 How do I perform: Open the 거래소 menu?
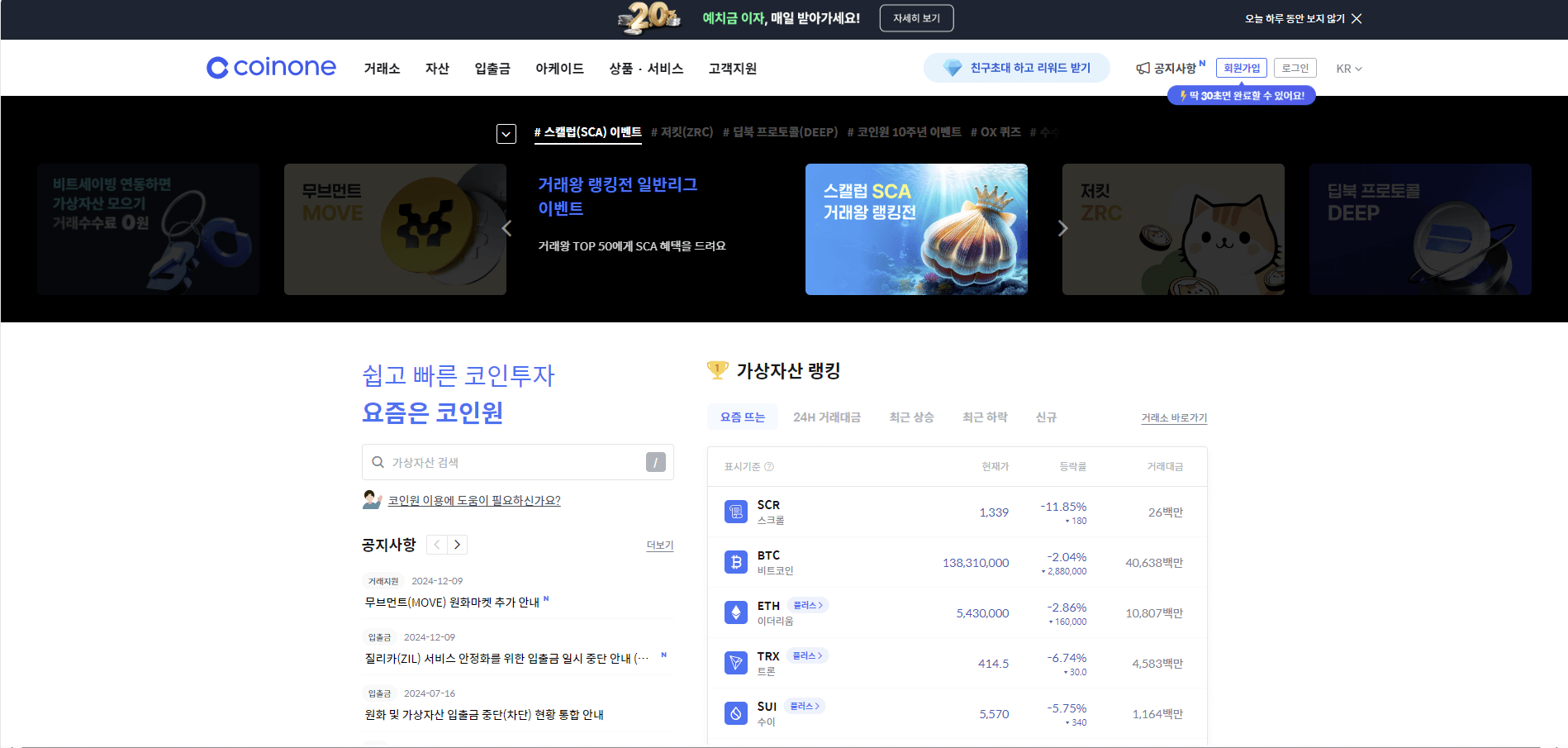click(x=381, y=69)
